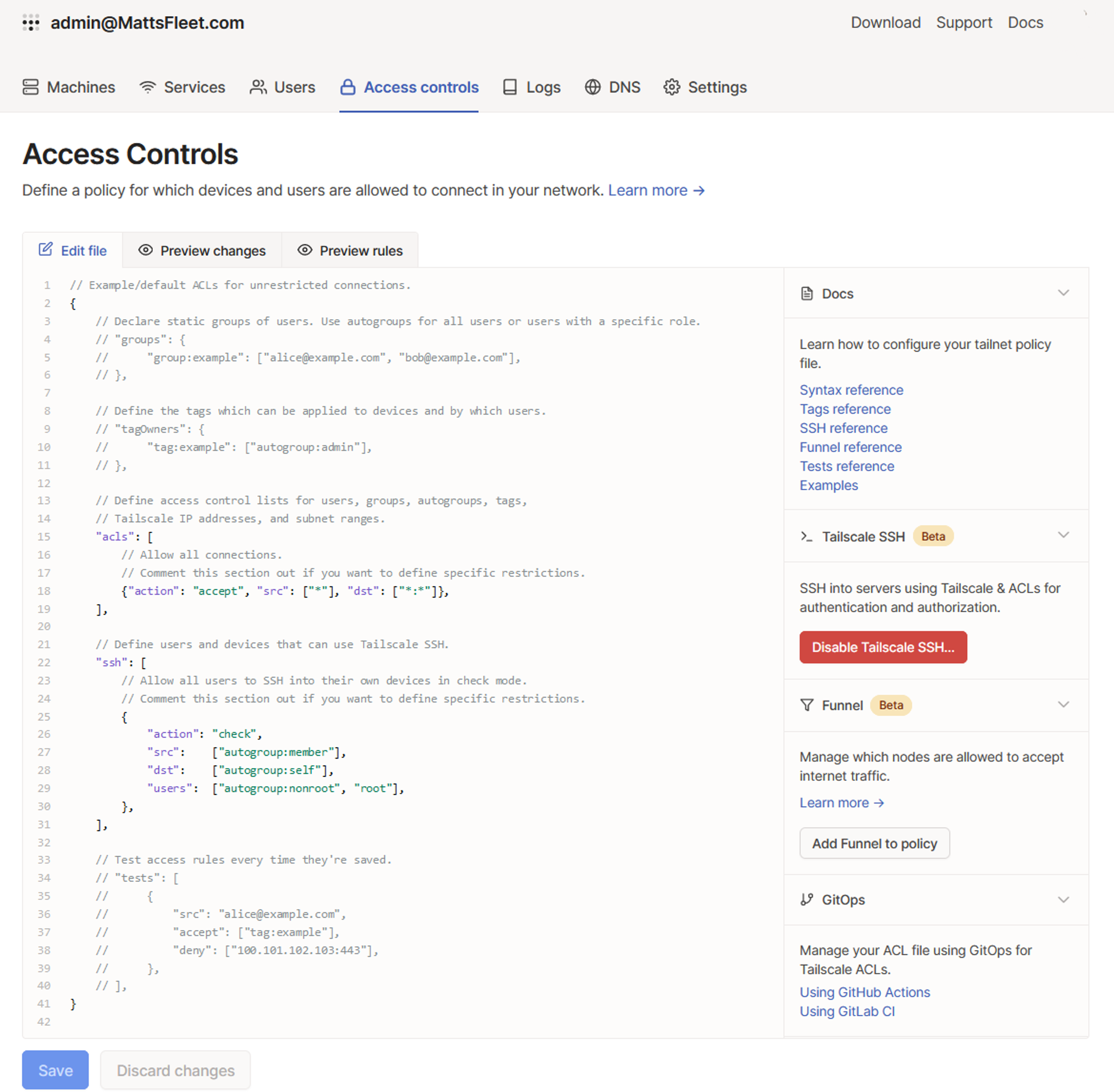Click the app grid dots icon
The image size is (1114, 1092).
(31, 23)
